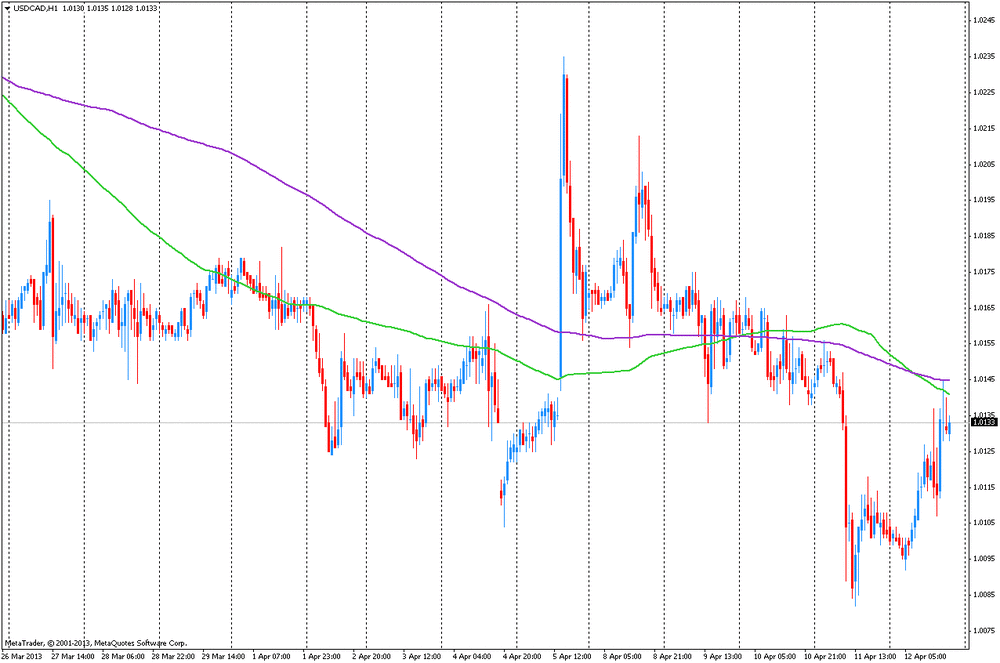
Task: Select the 5 Apr 12:00 time label
Action: coord(572,656)
